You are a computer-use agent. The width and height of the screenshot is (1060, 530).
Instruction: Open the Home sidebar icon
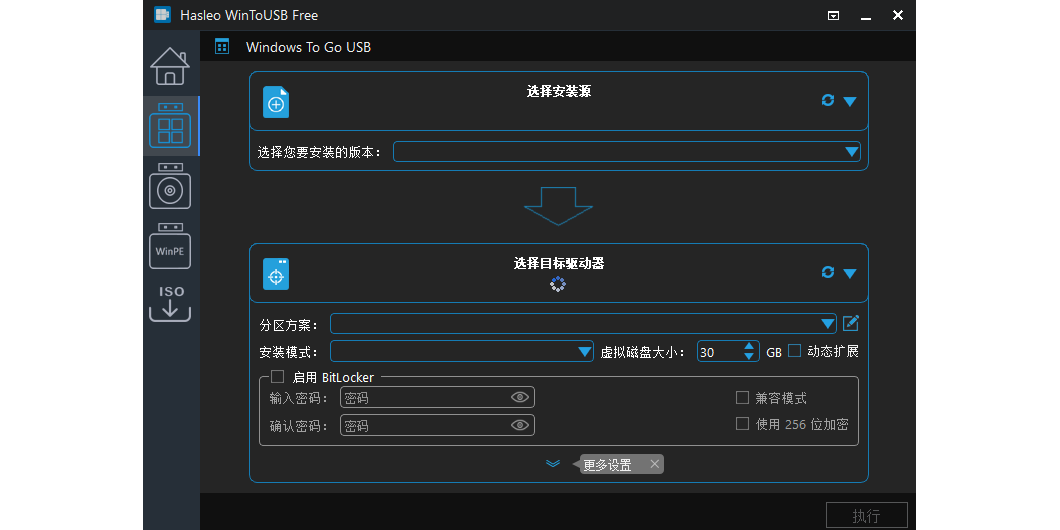point(170,67)
